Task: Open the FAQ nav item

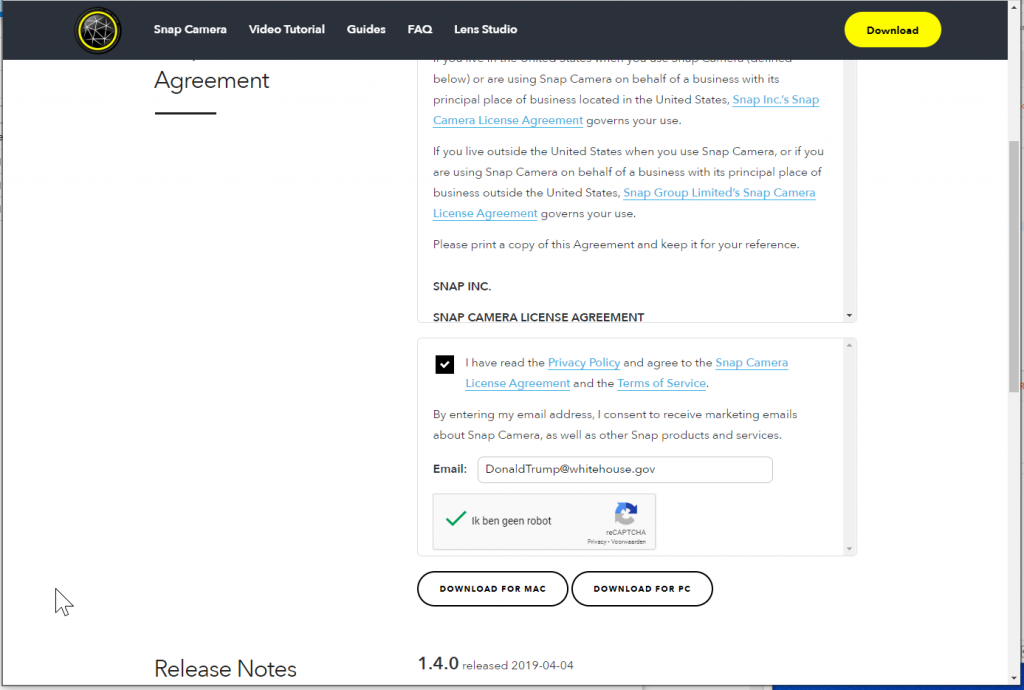Action: 420,29
